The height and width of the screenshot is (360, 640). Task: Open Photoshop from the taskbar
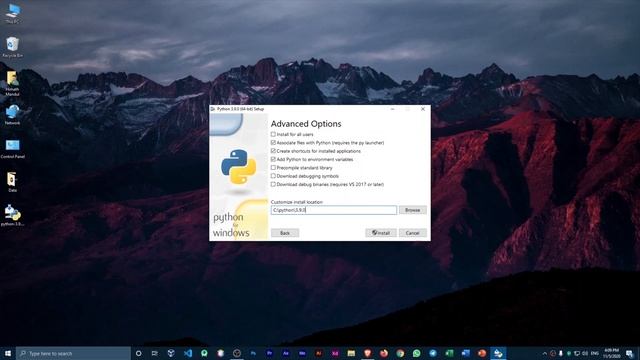point(253,353)
